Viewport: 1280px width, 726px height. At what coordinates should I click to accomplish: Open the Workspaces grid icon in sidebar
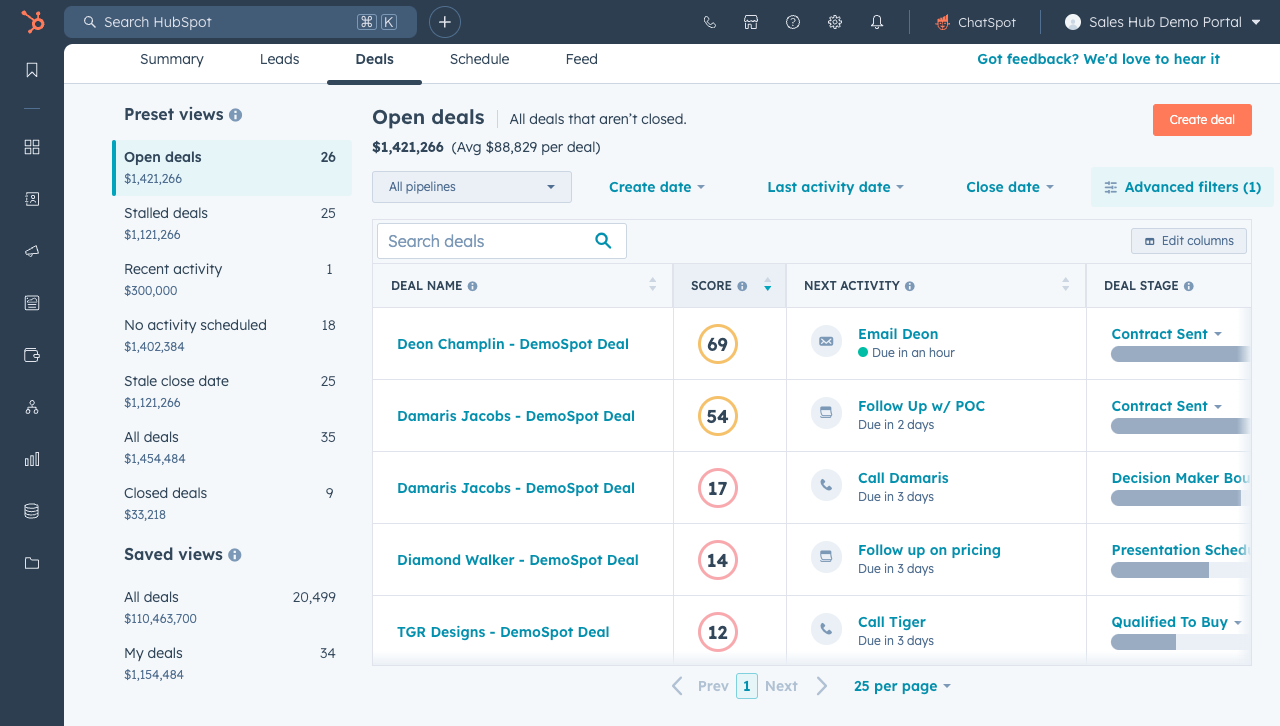pos(32,147)
